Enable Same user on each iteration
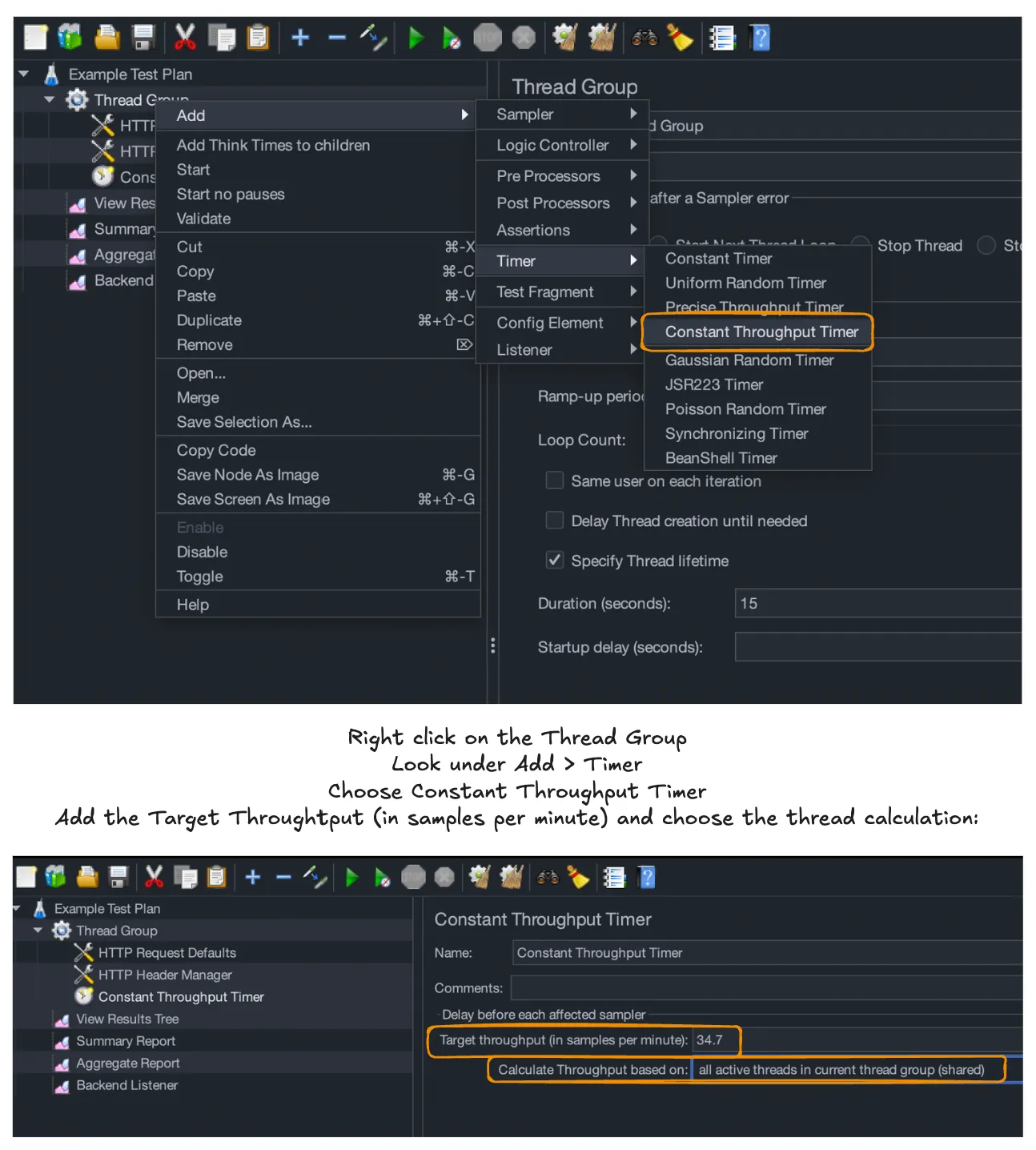 pyautogui.click(x=554, y=481)
